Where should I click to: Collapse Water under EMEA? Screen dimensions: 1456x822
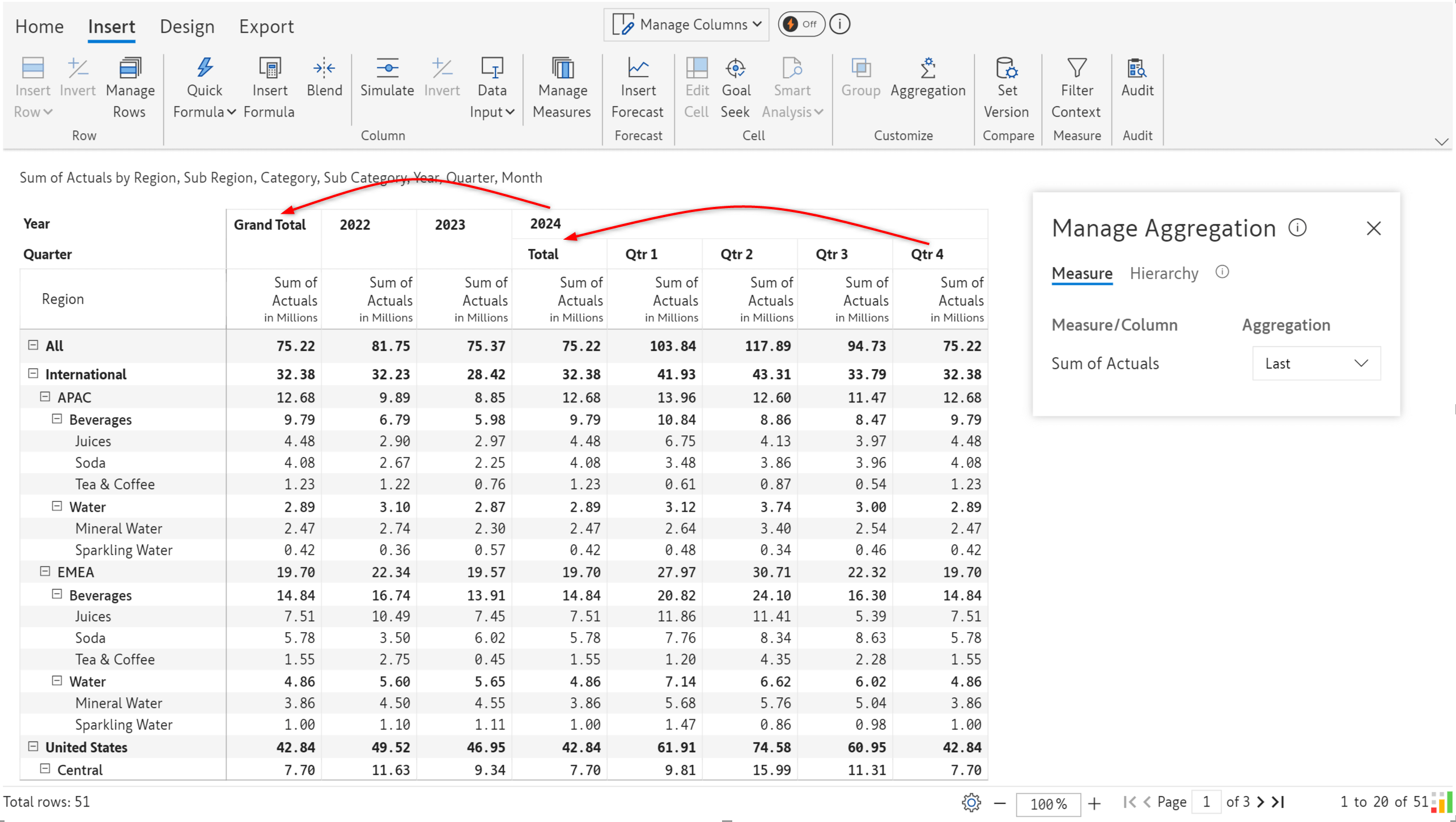click(57, 680)
